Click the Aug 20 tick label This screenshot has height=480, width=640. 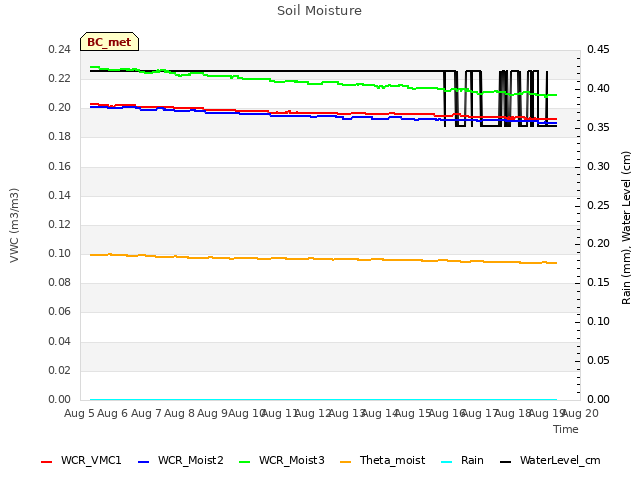pyautogui.click(x=581, y=413)
